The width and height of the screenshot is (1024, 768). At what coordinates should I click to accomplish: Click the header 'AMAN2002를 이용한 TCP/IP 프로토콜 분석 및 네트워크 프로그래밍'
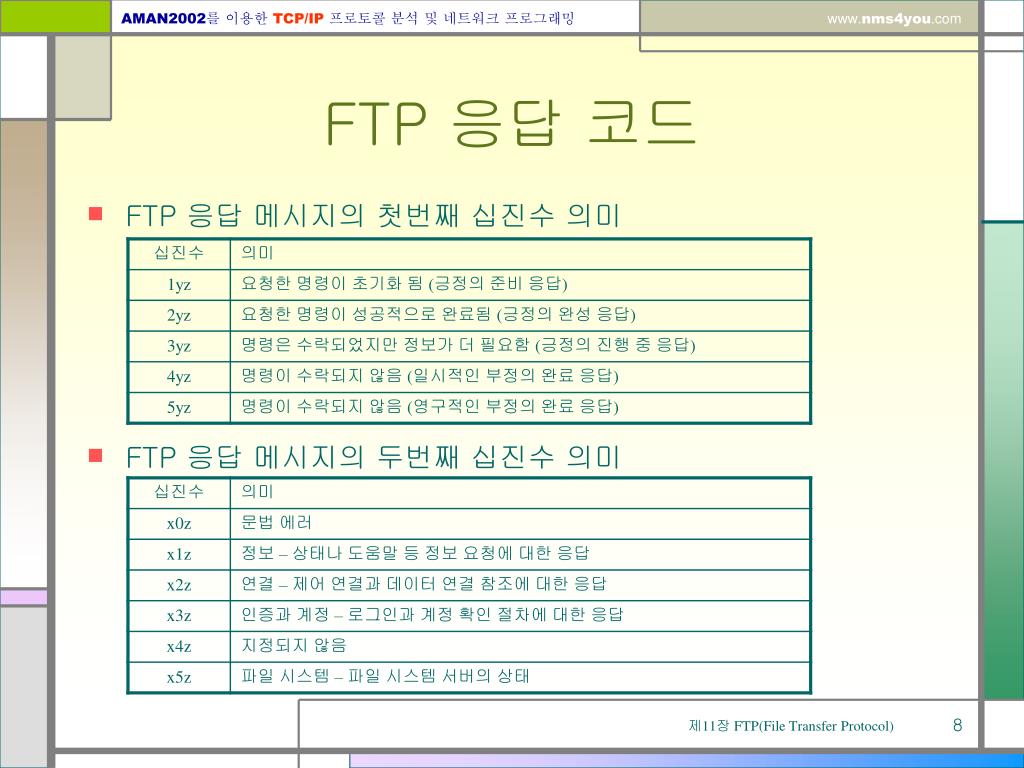tap(347, 18)
